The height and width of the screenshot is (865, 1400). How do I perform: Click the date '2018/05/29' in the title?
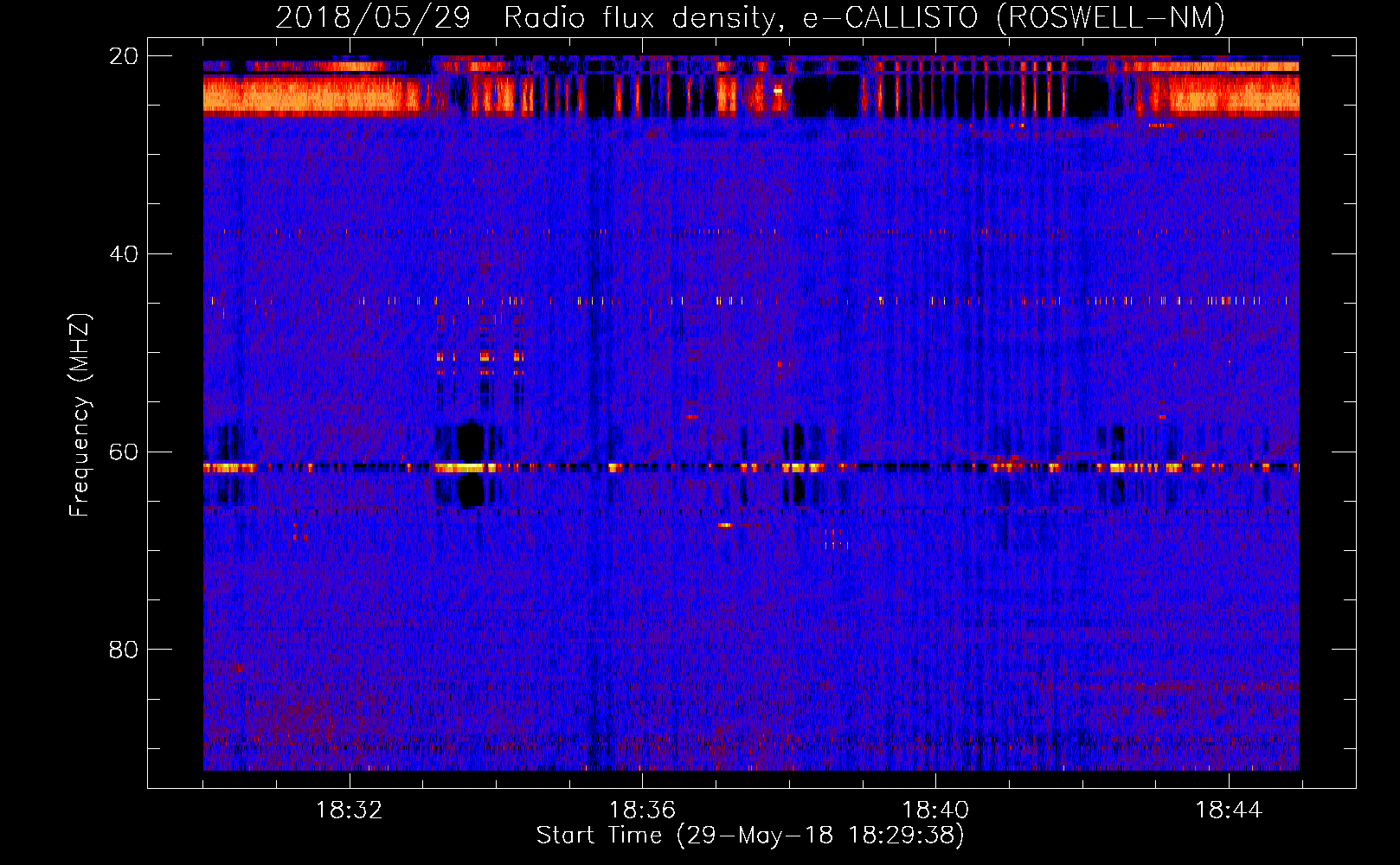click(373, 17)
